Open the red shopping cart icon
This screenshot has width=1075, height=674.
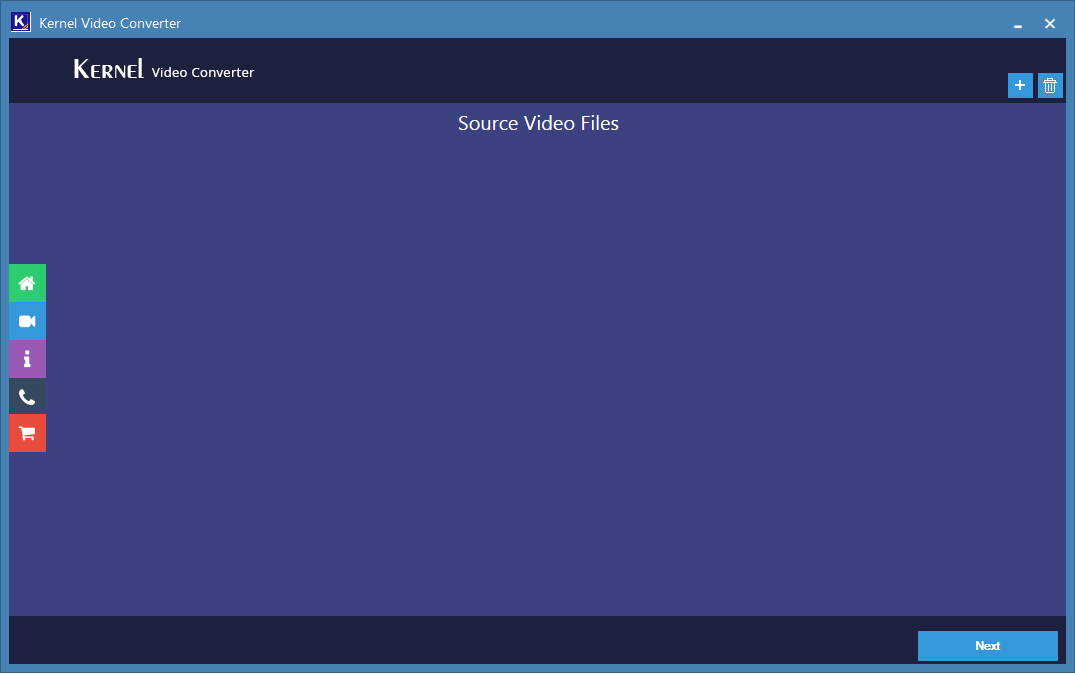[27, 433]
